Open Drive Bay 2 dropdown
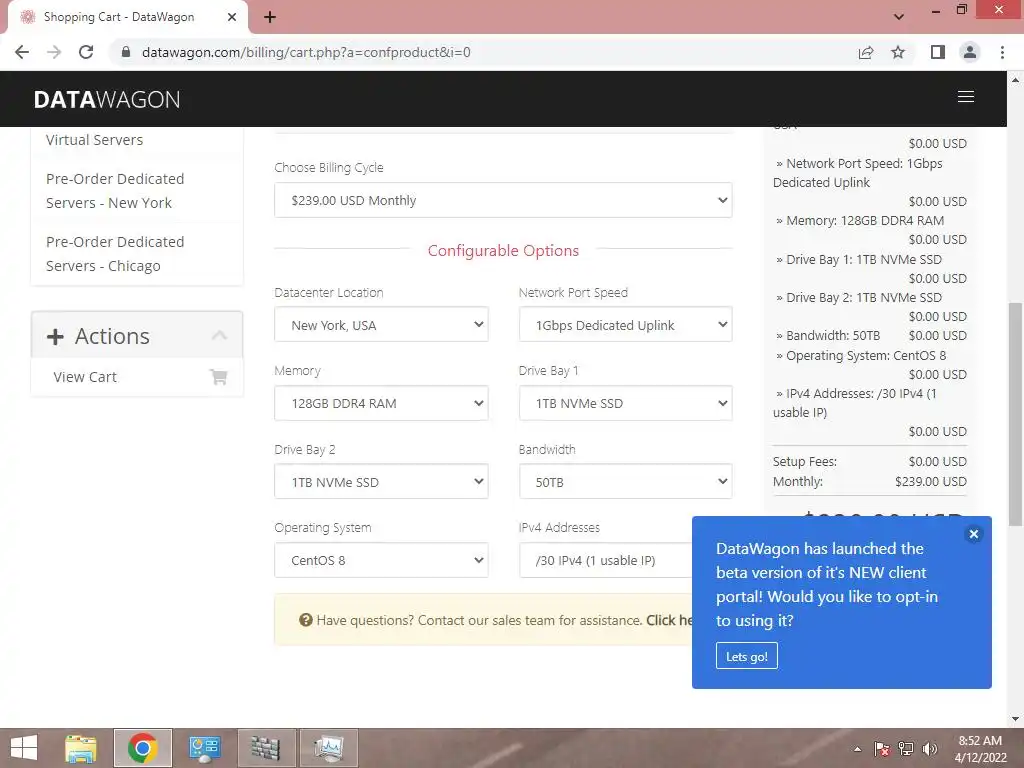1024x768 pixels. (381, 482)
